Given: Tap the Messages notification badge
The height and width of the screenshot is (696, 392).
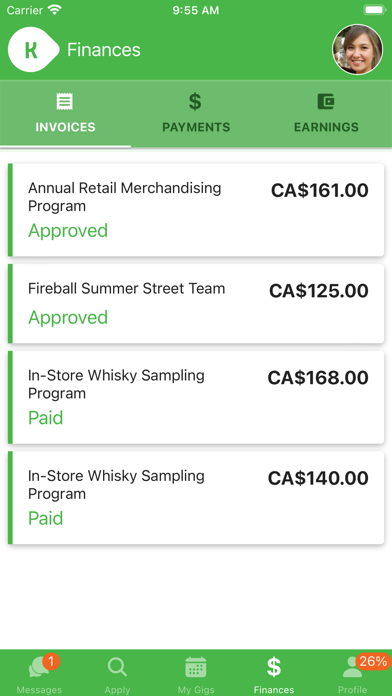Looking at the screenshot, I should [x=51, y=661].
